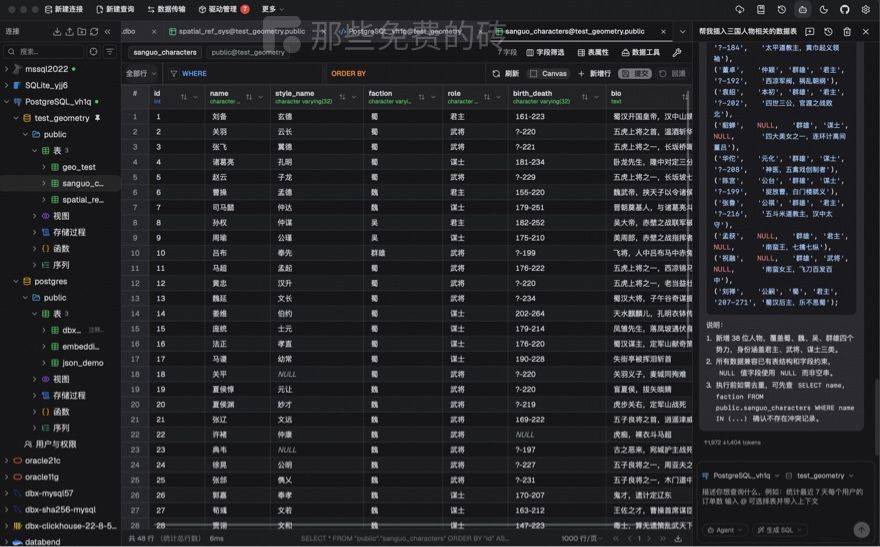
Task: Open AI chat history icon
Action: click(828, 31)
